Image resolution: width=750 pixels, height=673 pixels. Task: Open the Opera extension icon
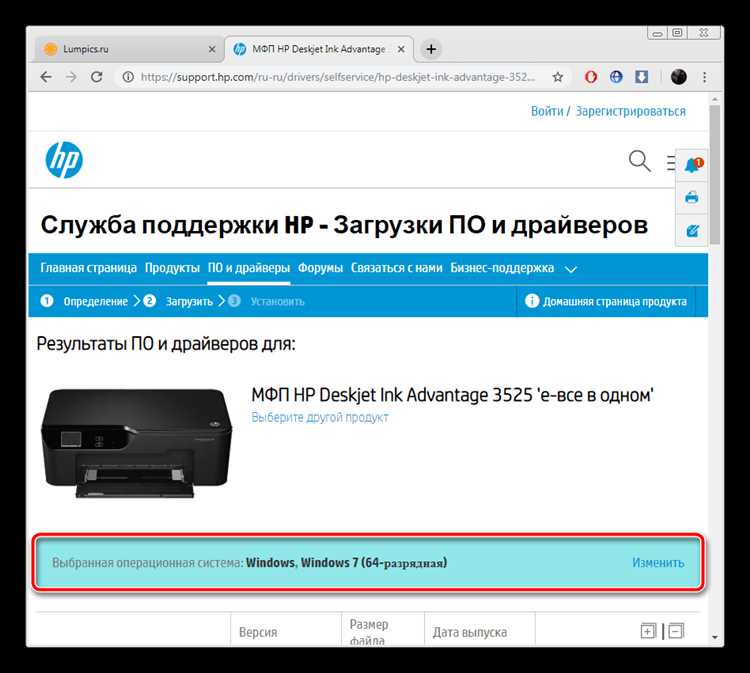tap(591, 77)
